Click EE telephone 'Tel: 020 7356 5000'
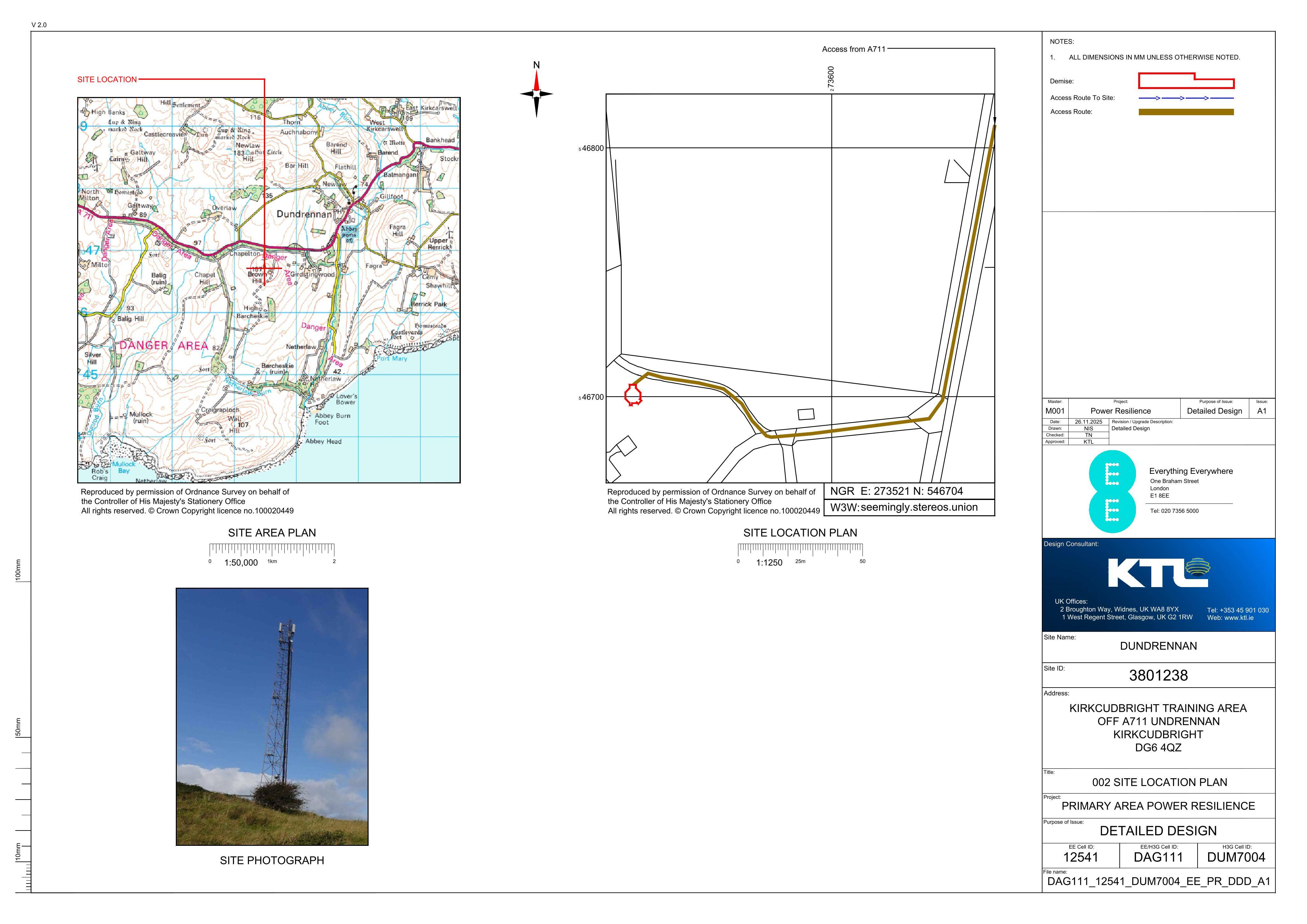The width and height of the screenshot is (1307, 924). point(1174,511)
